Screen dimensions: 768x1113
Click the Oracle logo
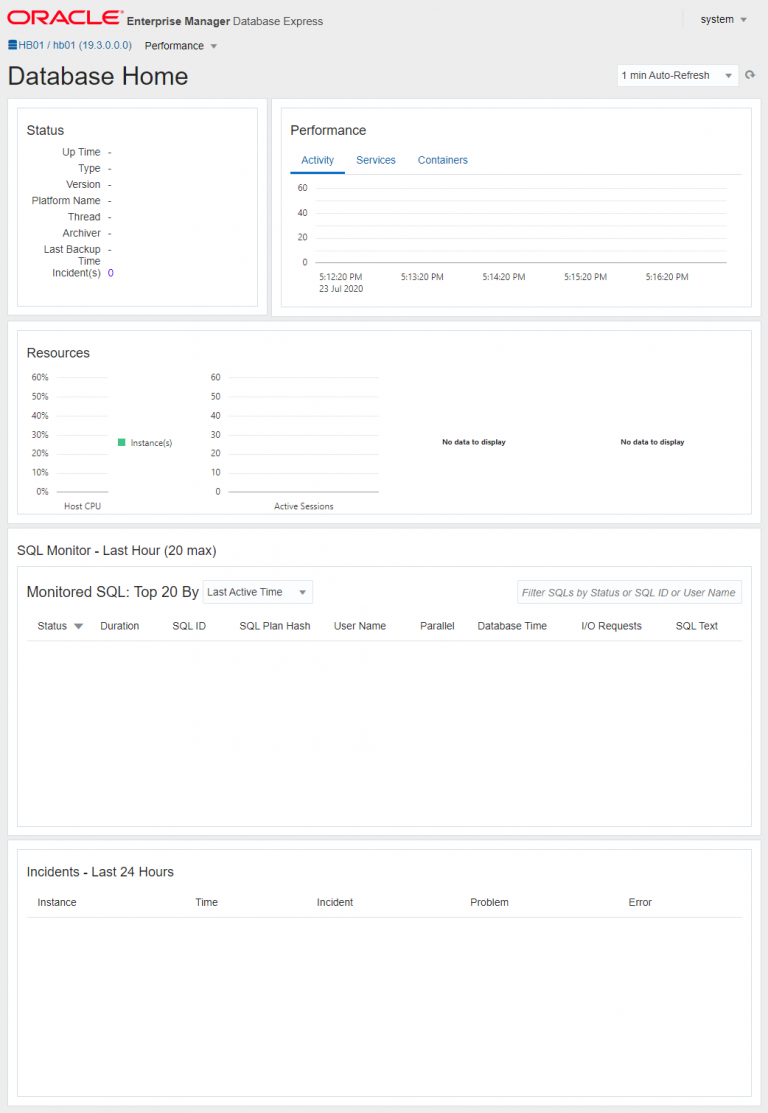(65, 18)
